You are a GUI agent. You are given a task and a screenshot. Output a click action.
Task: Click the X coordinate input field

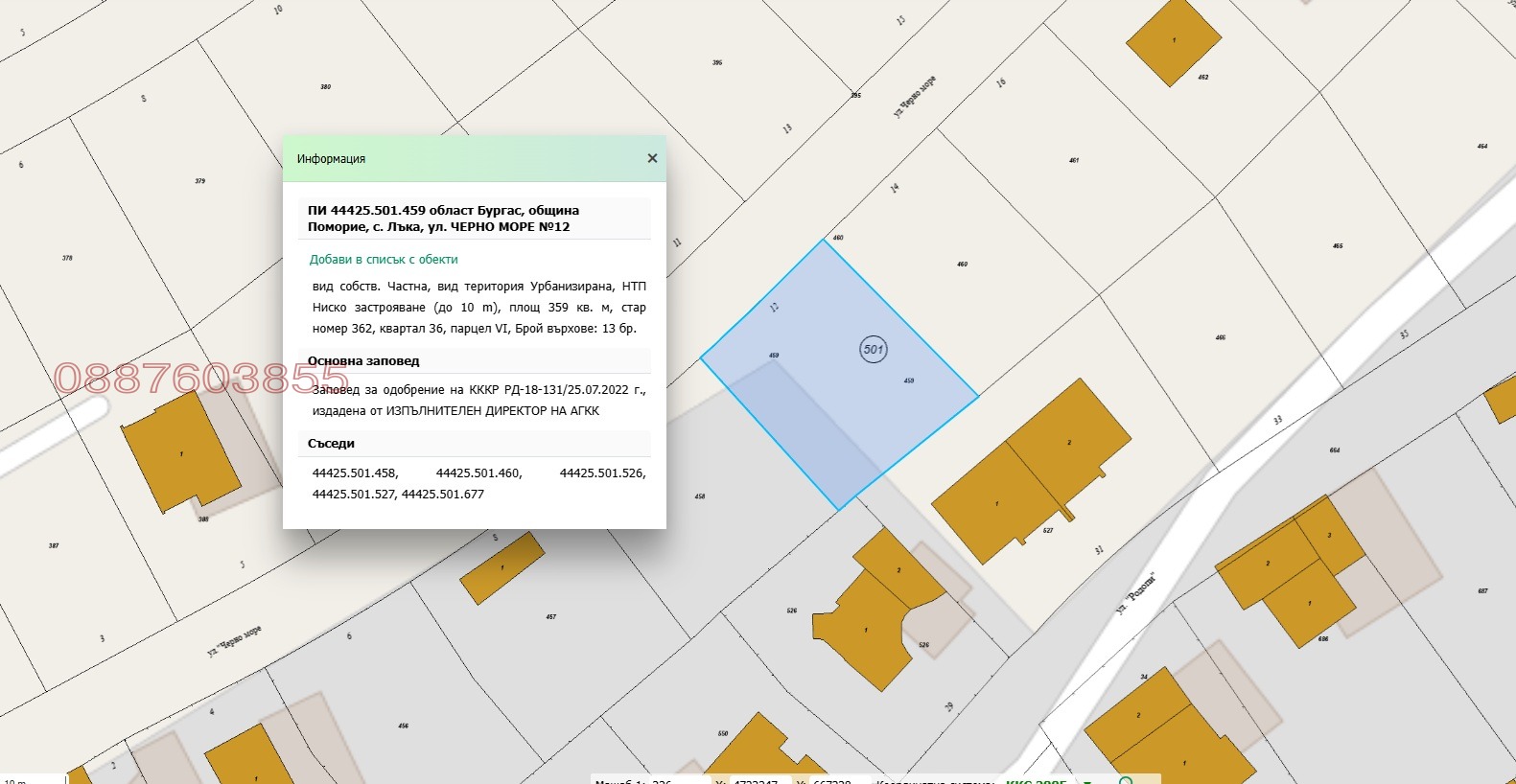coord(759,781)
